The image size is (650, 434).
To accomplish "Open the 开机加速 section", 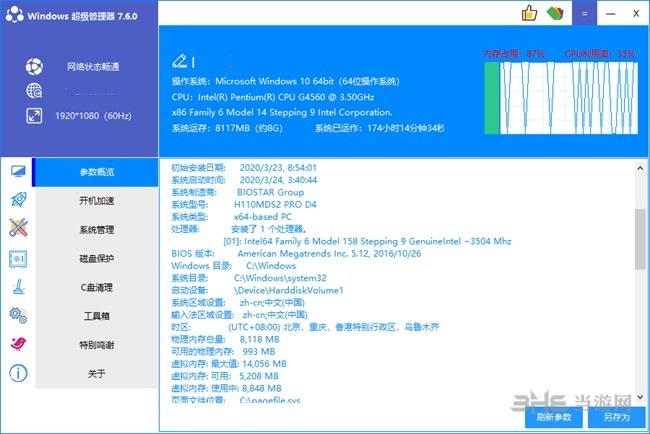I will click(97, 201).
